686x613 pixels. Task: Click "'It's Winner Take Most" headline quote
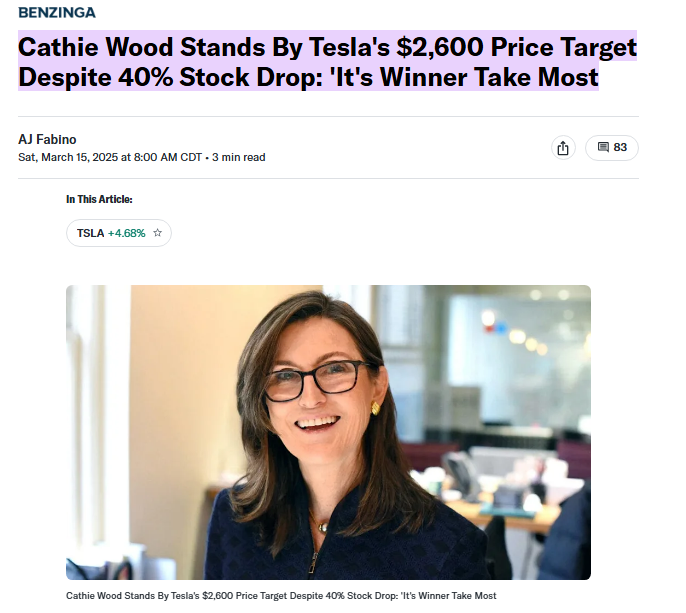pos(464,77)
